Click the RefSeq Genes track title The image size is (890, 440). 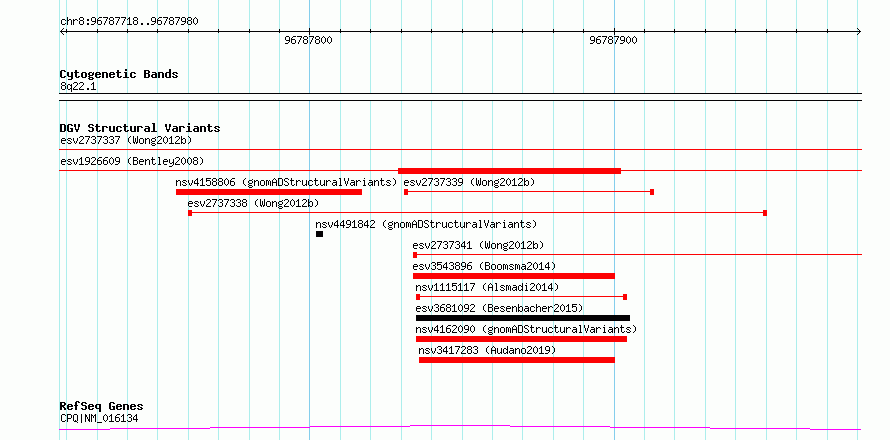coord(101,407)
